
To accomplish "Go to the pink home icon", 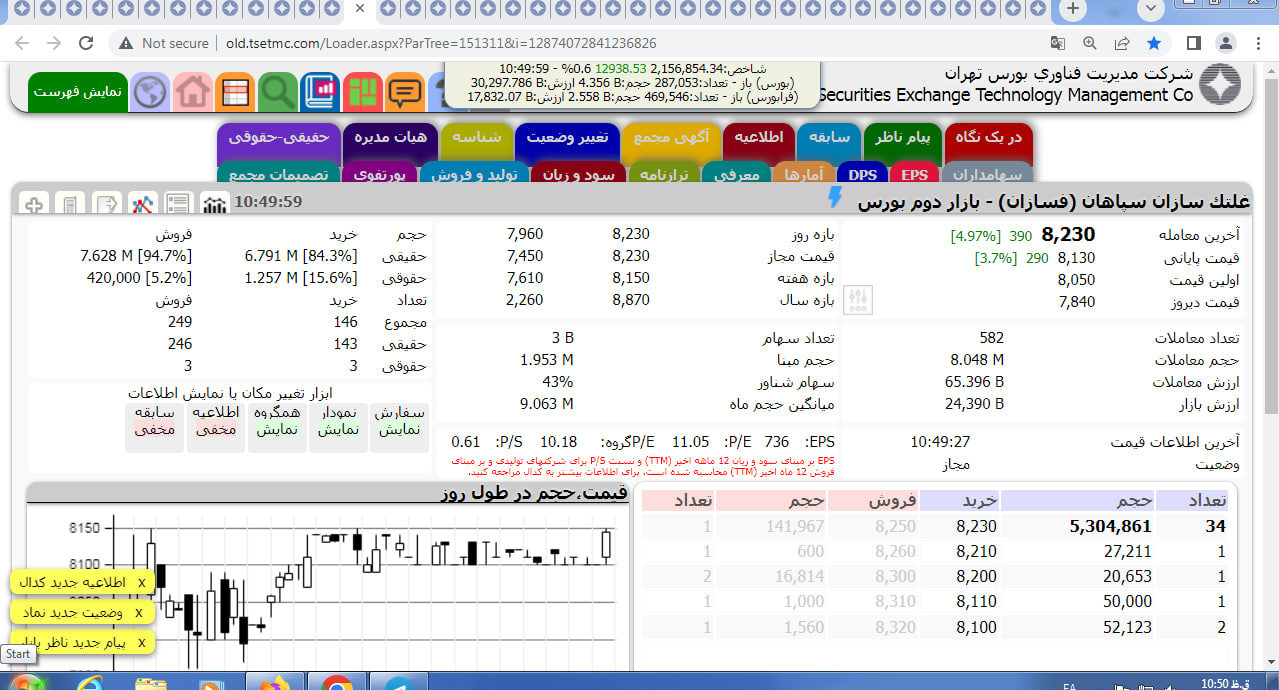I will [x=193, y=92].
